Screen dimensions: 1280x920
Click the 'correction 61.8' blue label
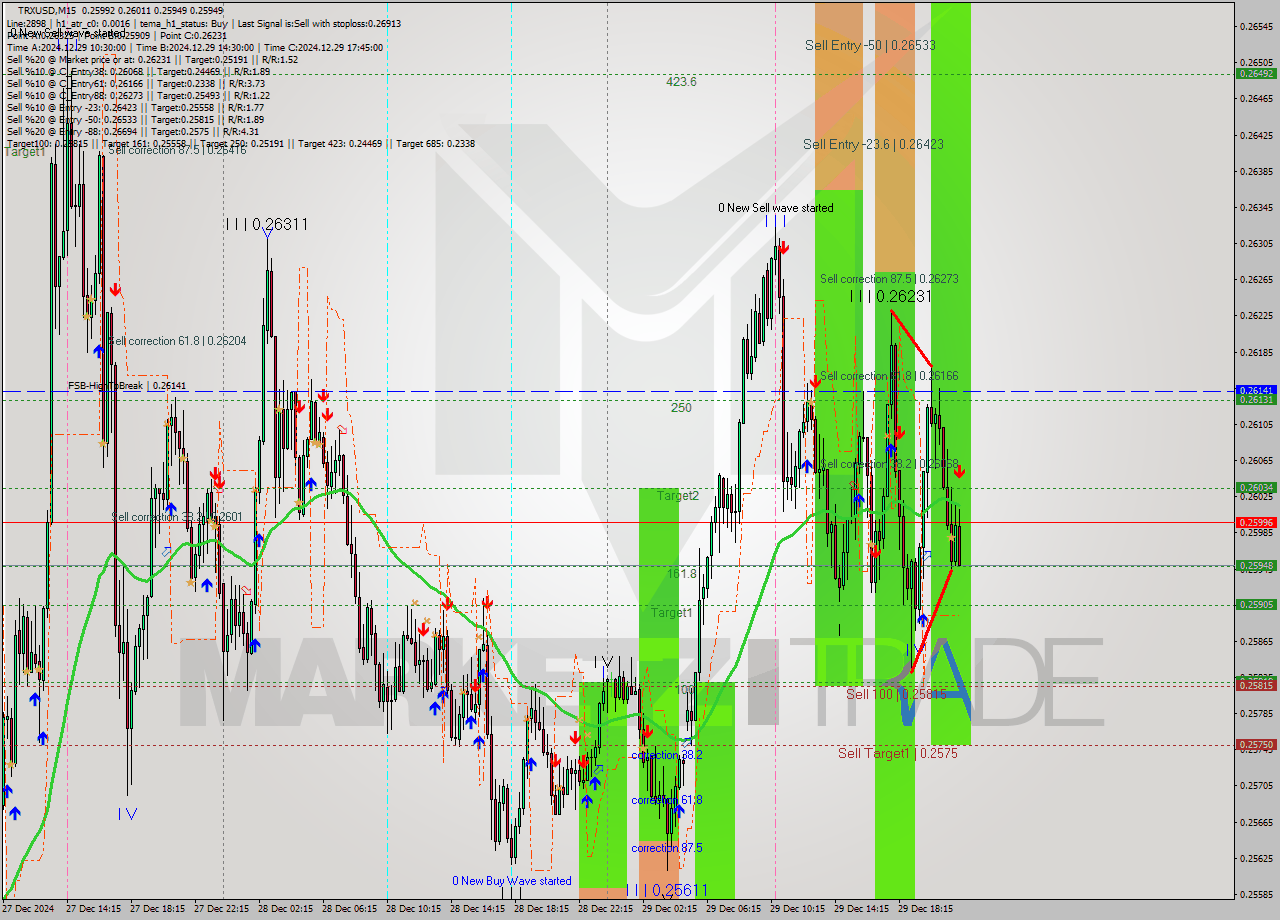[x=667, y=800]
